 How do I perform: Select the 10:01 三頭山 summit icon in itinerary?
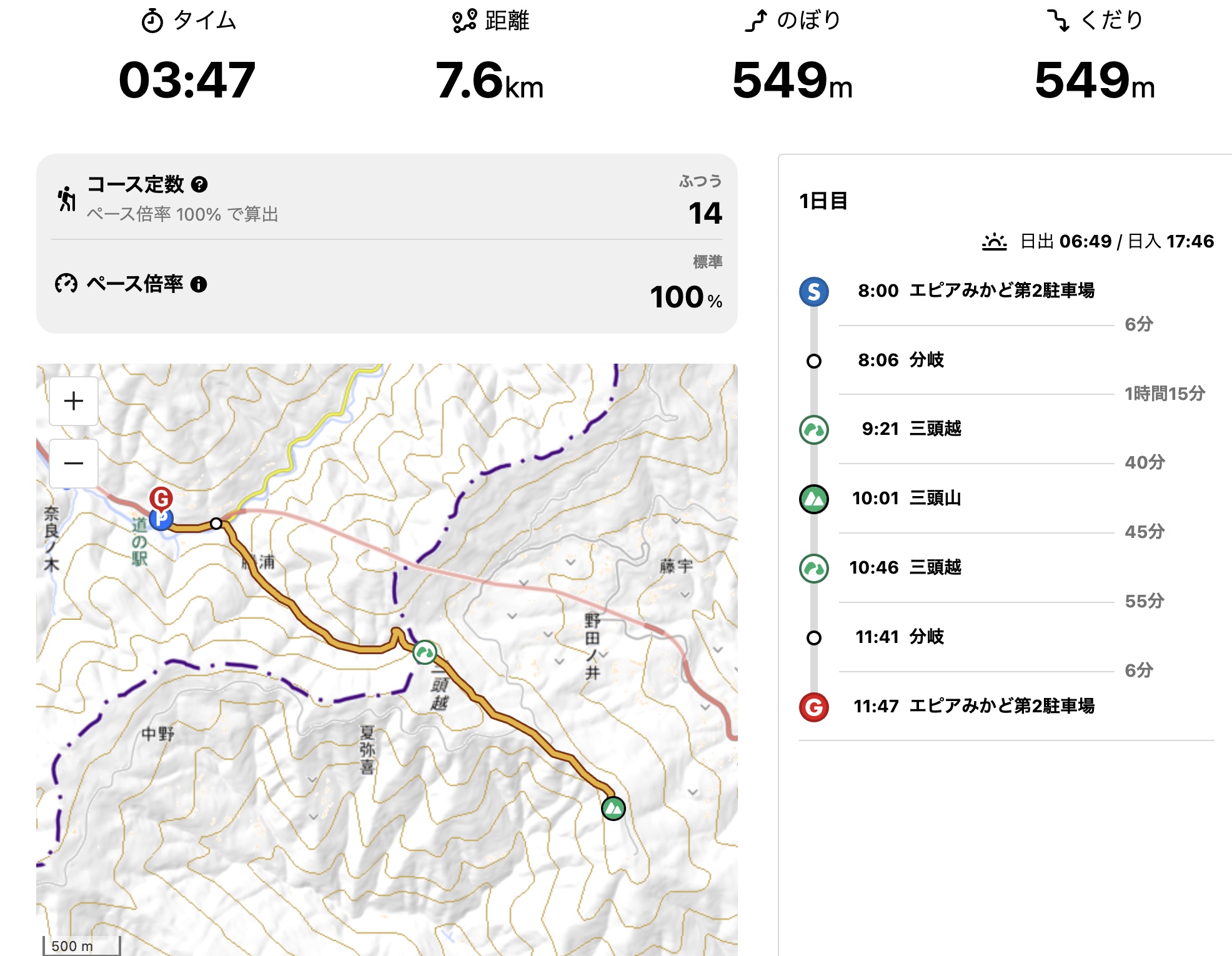point(813,499)
